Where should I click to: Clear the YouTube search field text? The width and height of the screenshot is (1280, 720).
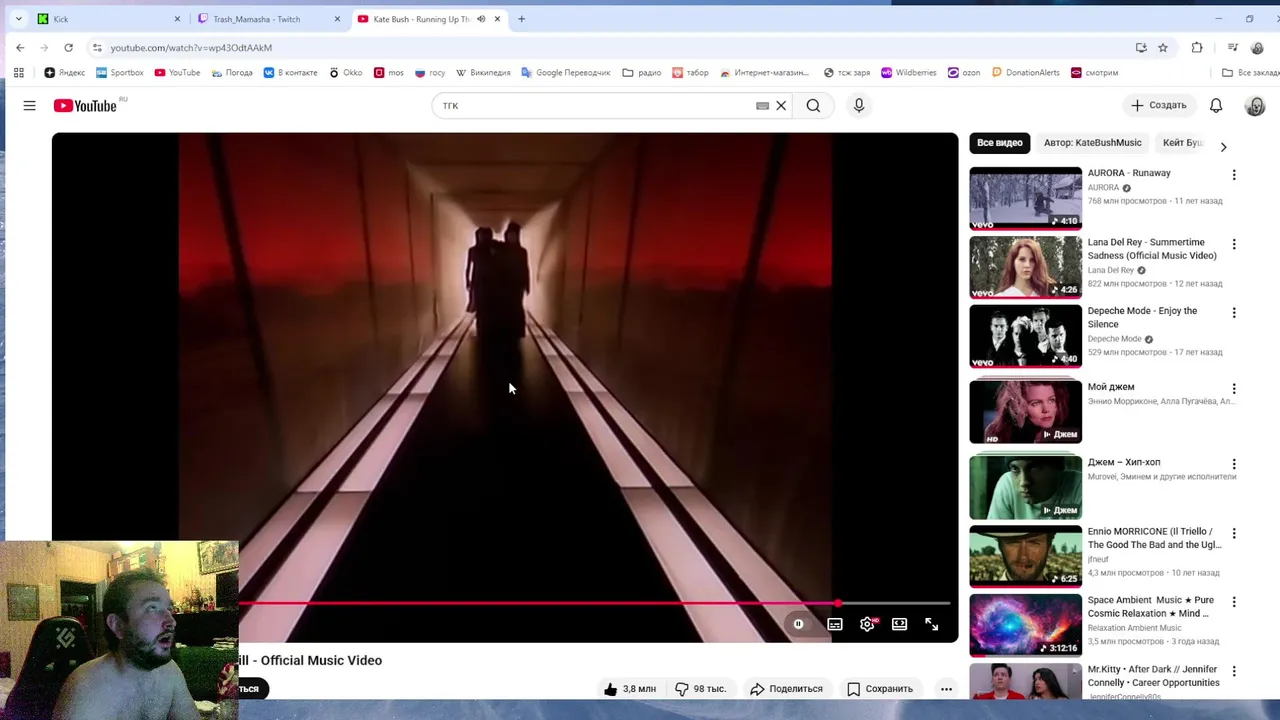(x=781, y=105)
